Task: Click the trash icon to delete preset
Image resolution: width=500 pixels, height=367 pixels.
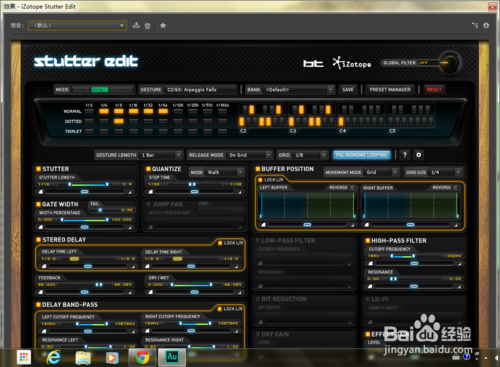Action: pyautogui.click(x=147, y=26)
